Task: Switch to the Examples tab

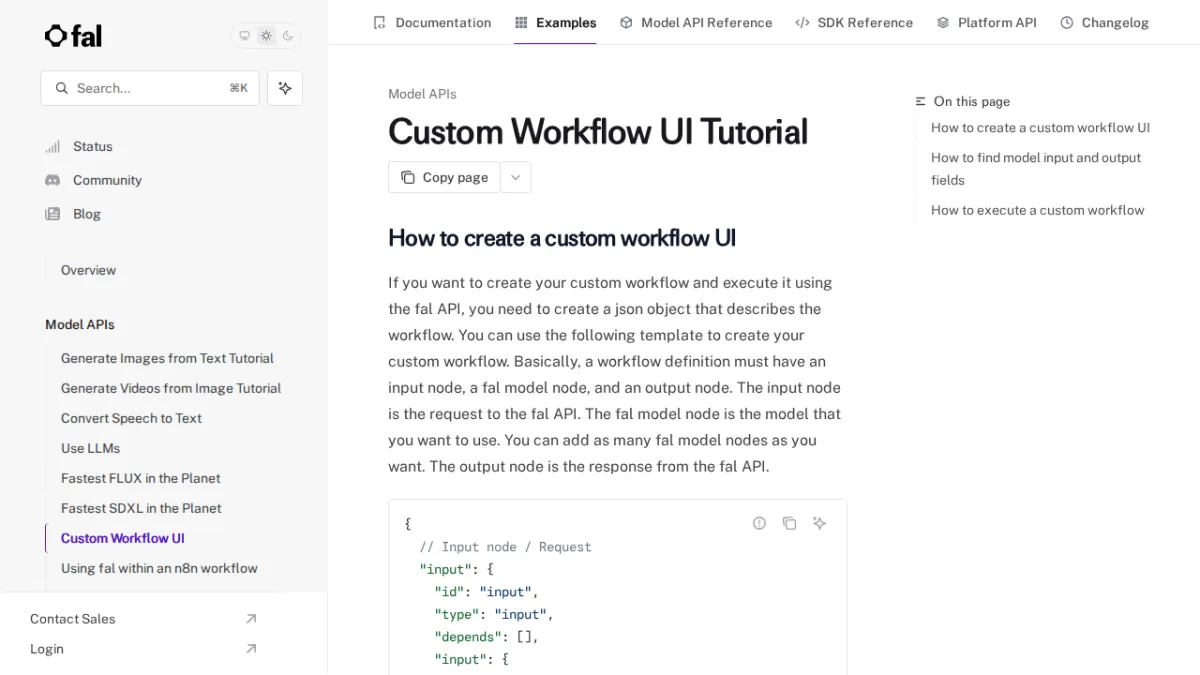Action: 555,22
